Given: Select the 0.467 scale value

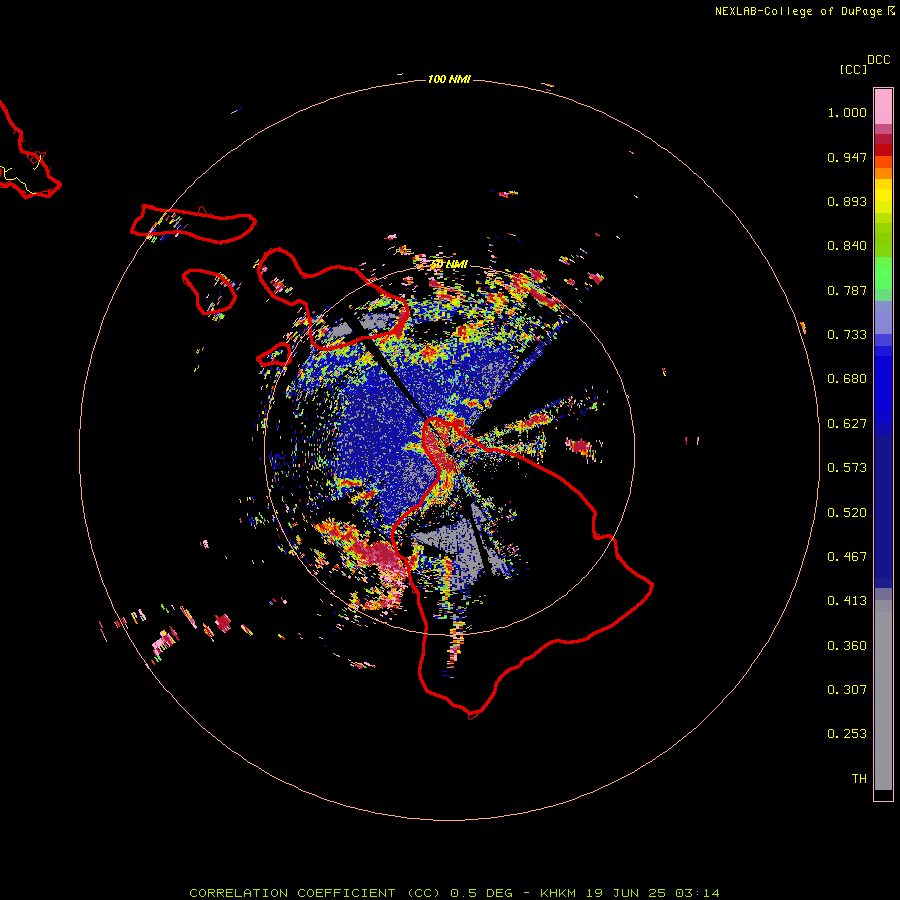Looking at the screenshot, I should [x=847, y=557].
